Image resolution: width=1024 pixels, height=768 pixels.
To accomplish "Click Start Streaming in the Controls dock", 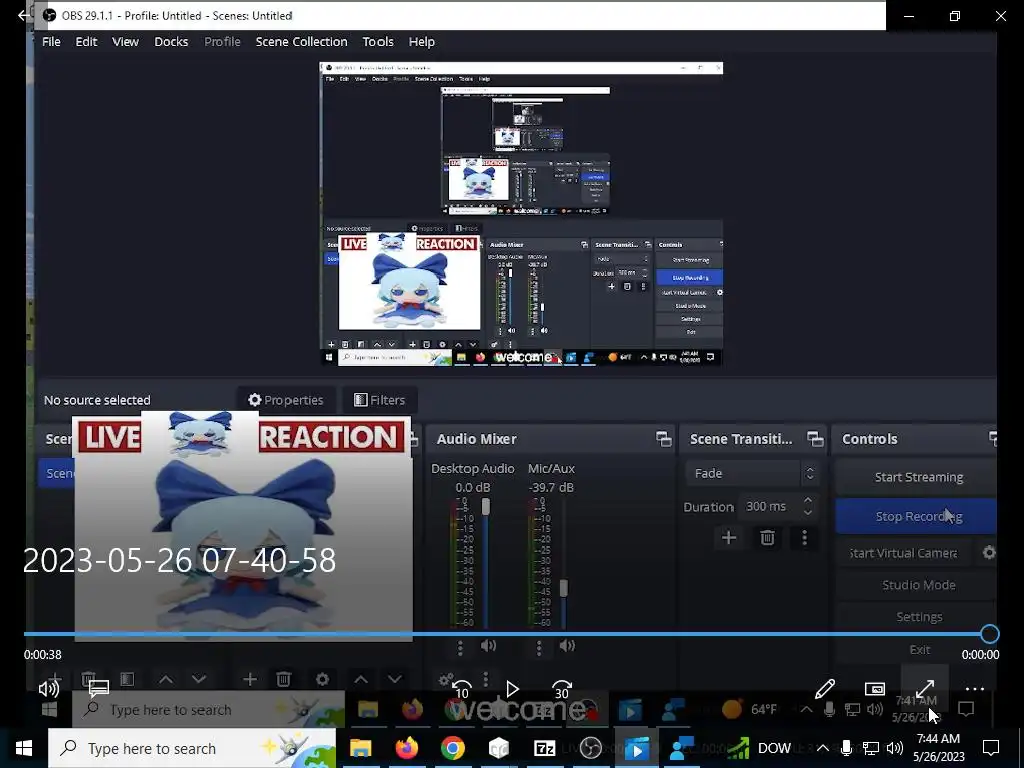I will [918, 477].
